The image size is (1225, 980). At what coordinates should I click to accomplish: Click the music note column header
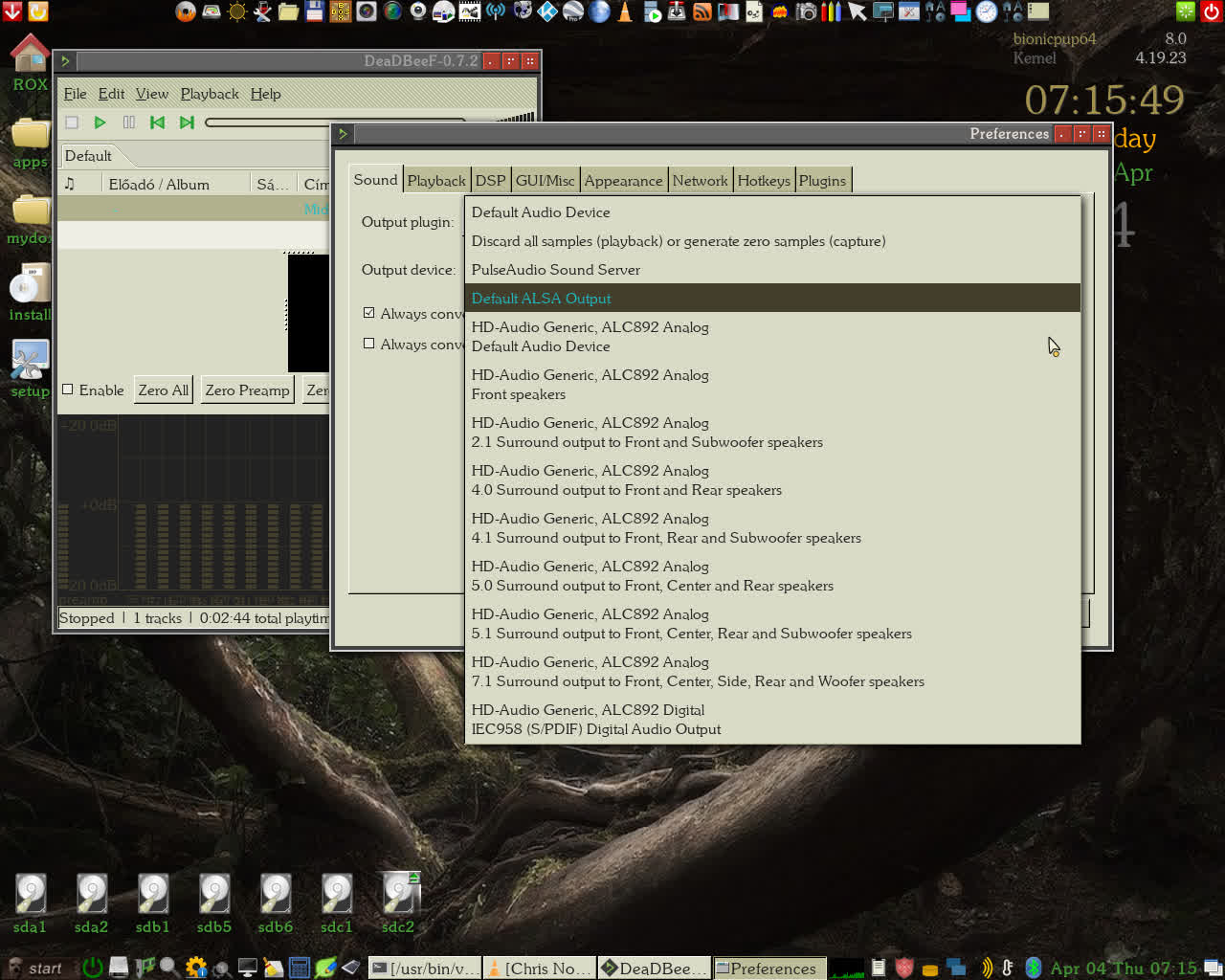79,184
